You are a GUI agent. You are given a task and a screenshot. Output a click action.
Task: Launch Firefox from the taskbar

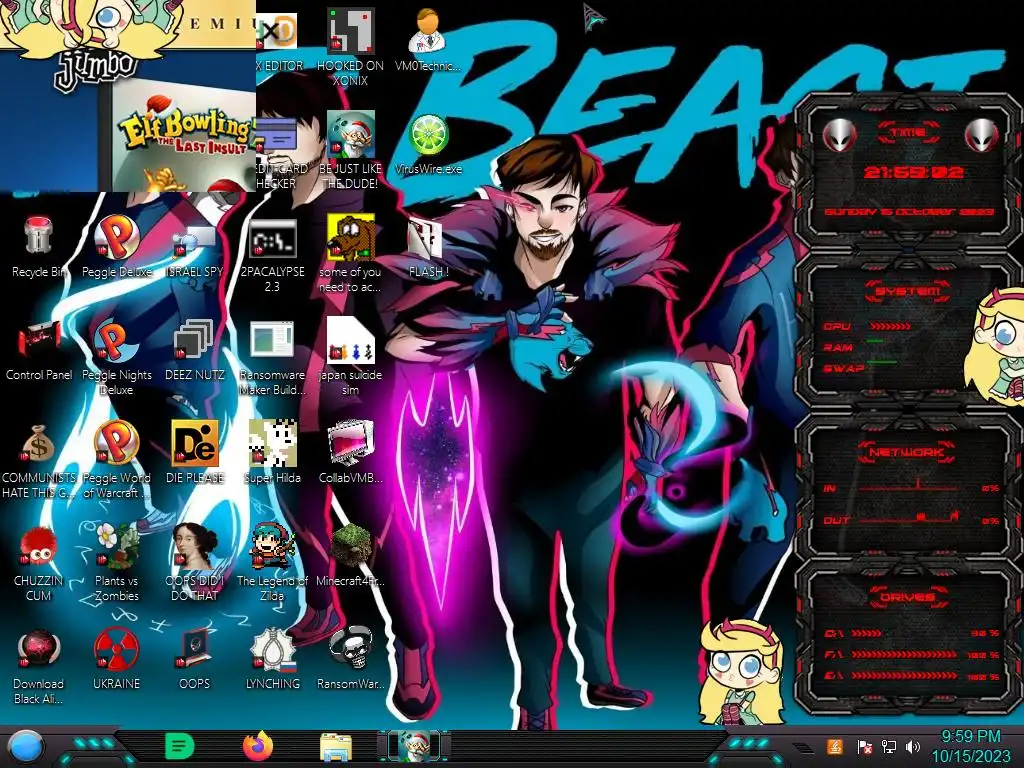pyautogui.click(x=257, y=746)
